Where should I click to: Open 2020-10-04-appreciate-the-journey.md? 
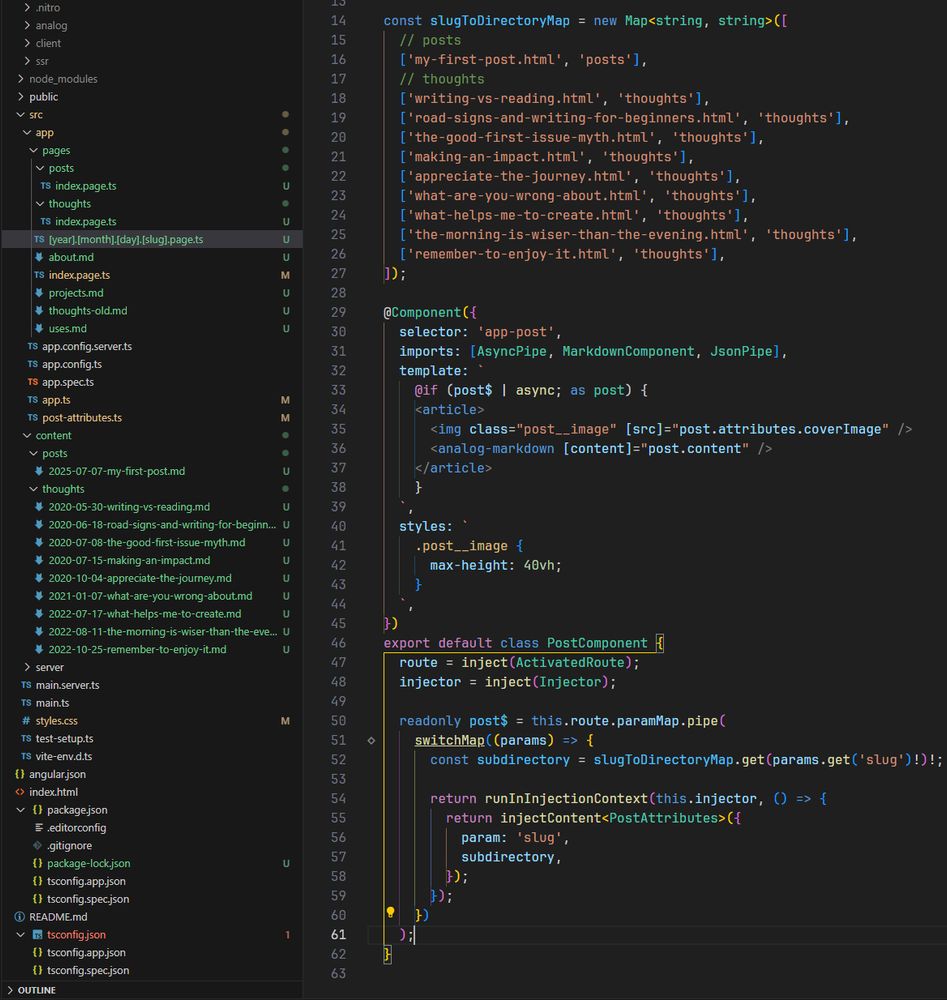[x=140, y=578]
